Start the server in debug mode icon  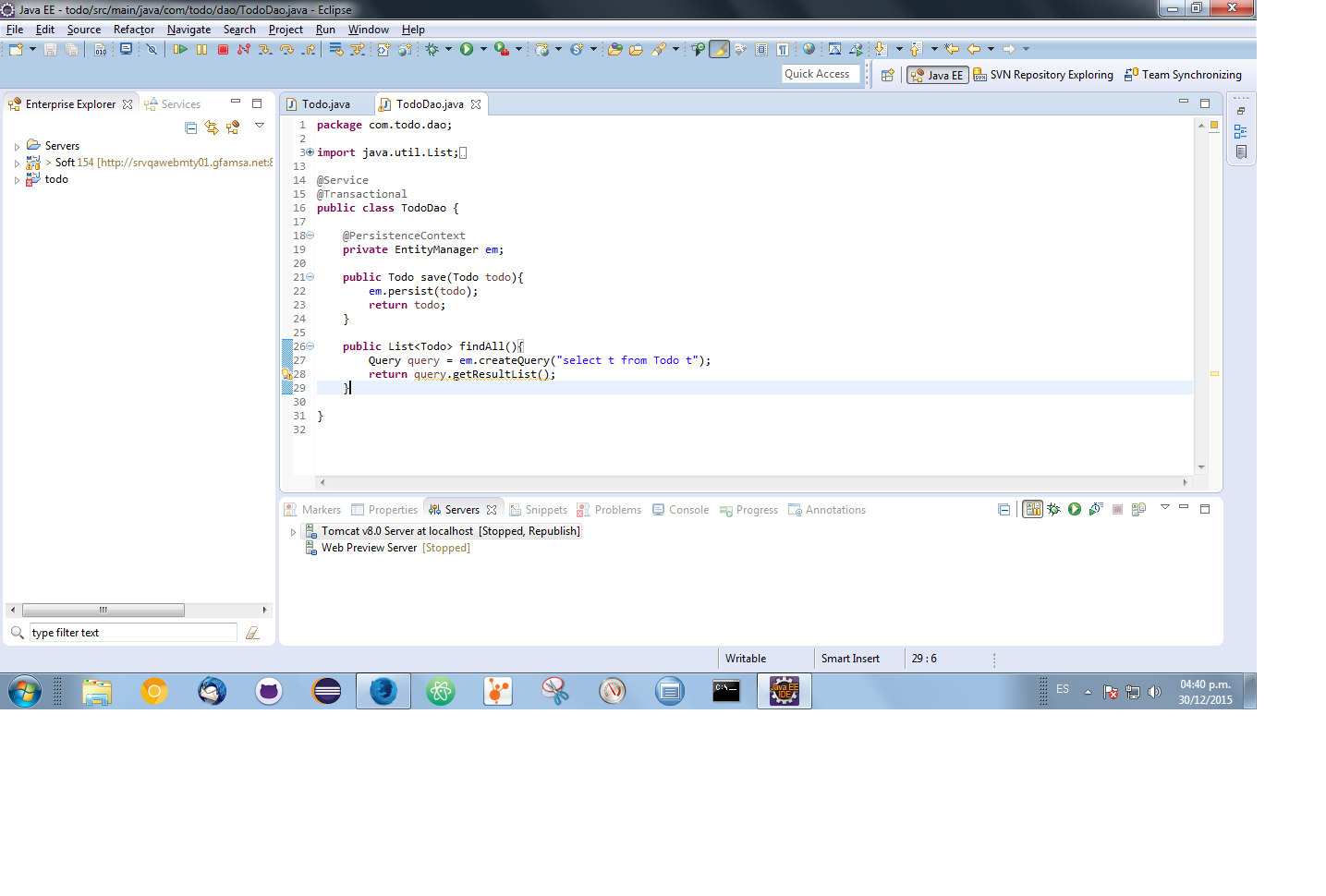[x=1053, y=509]
